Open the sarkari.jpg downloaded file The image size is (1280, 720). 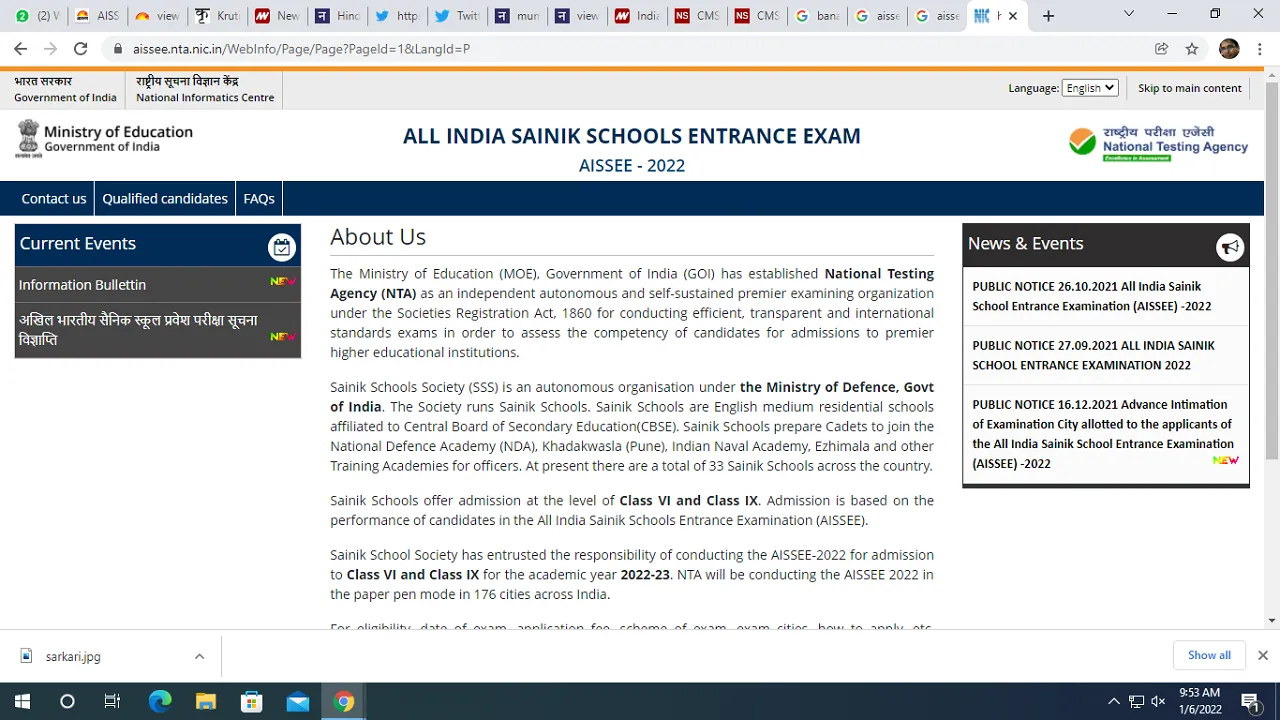click(x=73, y=657)
